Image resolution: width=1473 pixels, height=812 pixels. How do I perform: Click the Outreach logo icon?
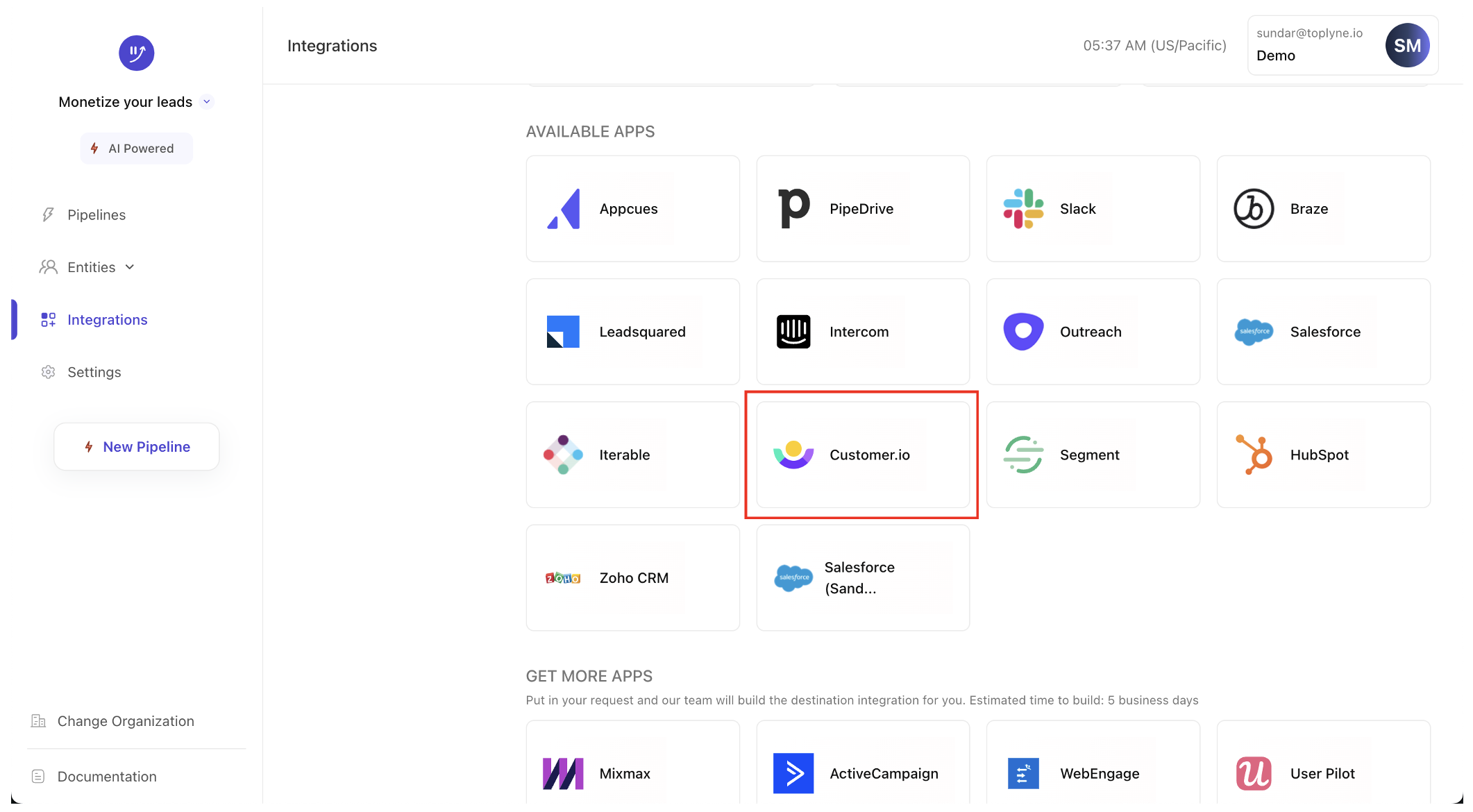pyautogui.click(x=1023, y=332)
